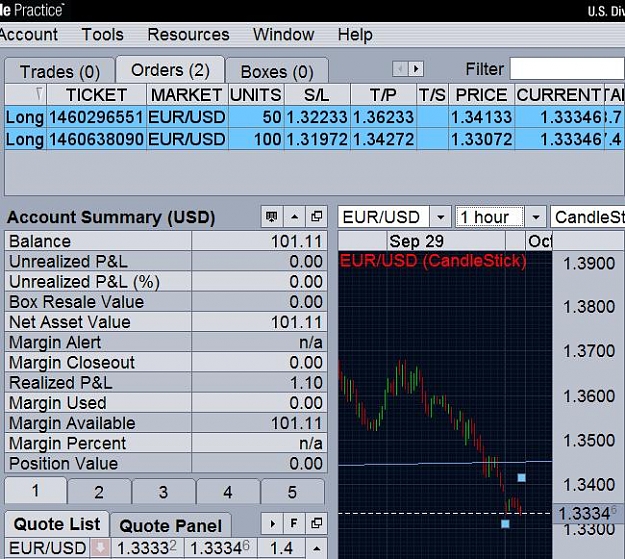Click the Margin Available row

tap(166, 423)
